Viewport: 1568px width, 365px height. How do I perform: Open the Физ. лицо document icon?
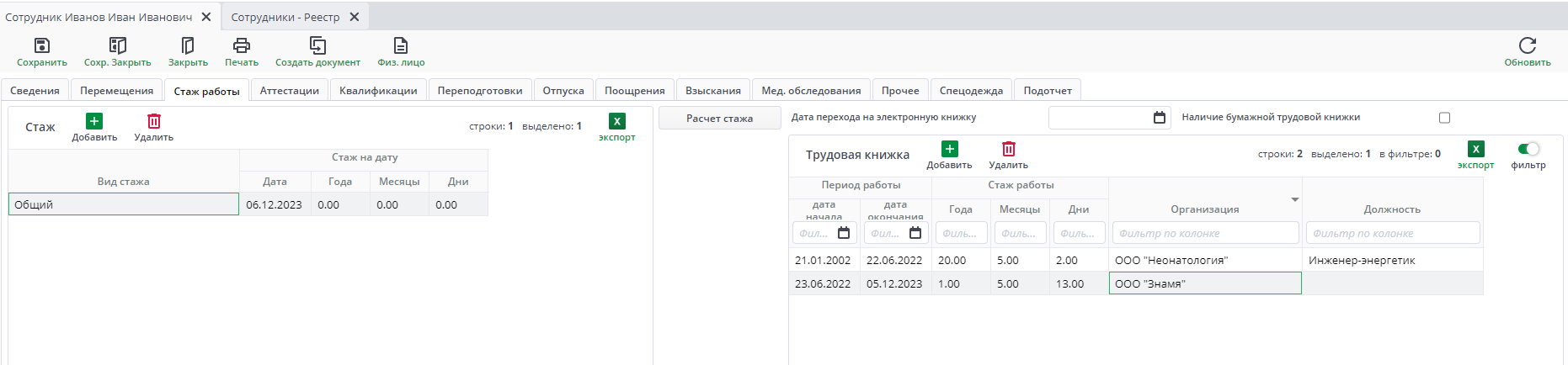coord(401,45)
